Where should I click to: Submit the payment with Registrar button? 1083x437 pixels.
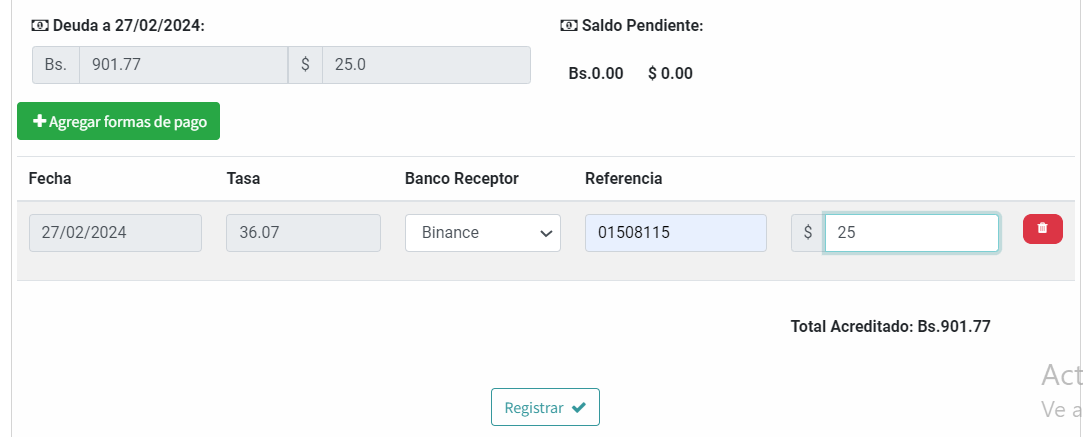[x=545, y=407]
